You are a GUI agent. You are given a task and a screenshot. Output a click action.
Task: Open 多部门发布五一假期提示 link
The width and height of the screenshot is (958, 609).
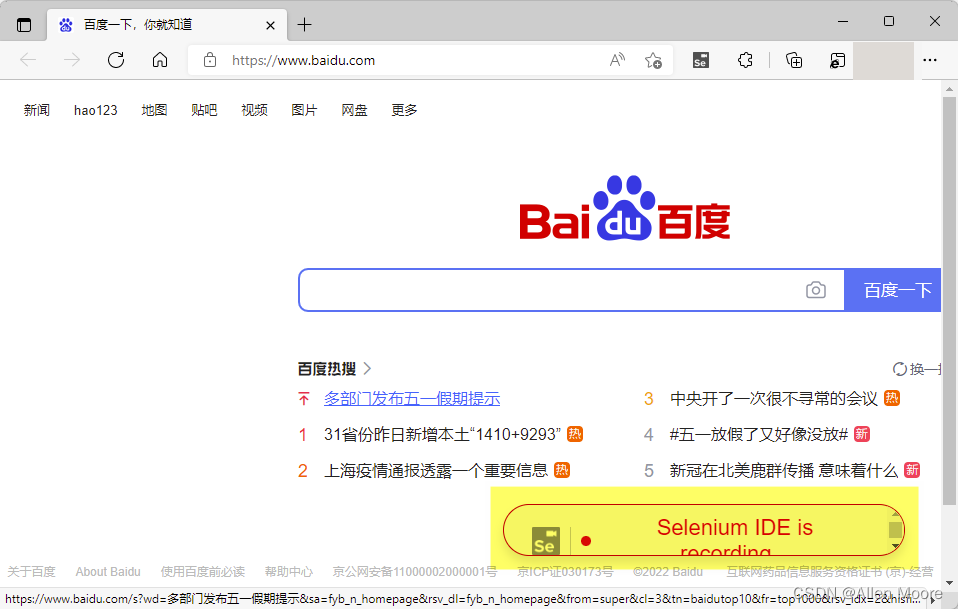[412, 399]
